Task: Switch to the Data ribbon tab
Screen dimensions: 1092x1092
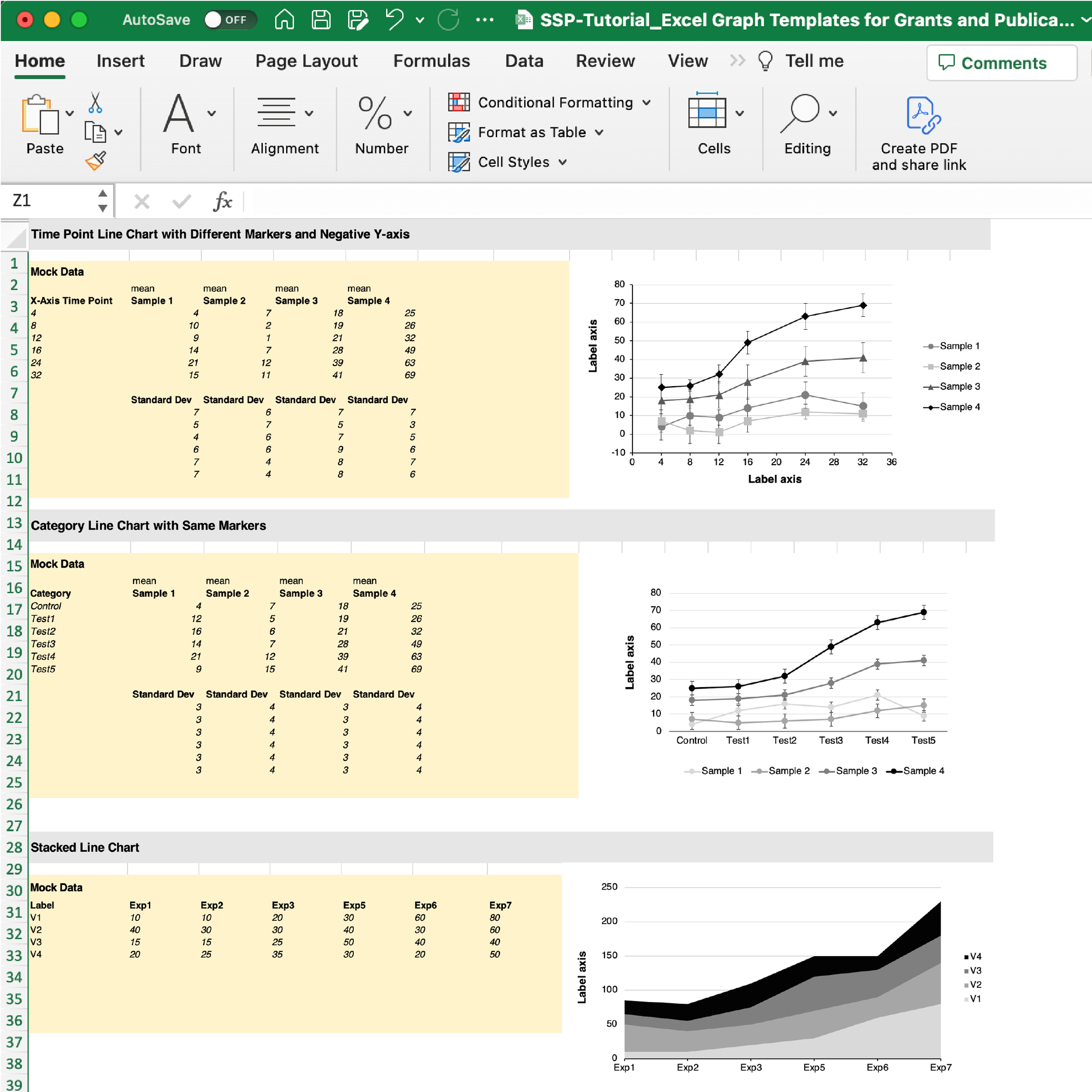Action: pyautogui.click(x=524, y=61)
